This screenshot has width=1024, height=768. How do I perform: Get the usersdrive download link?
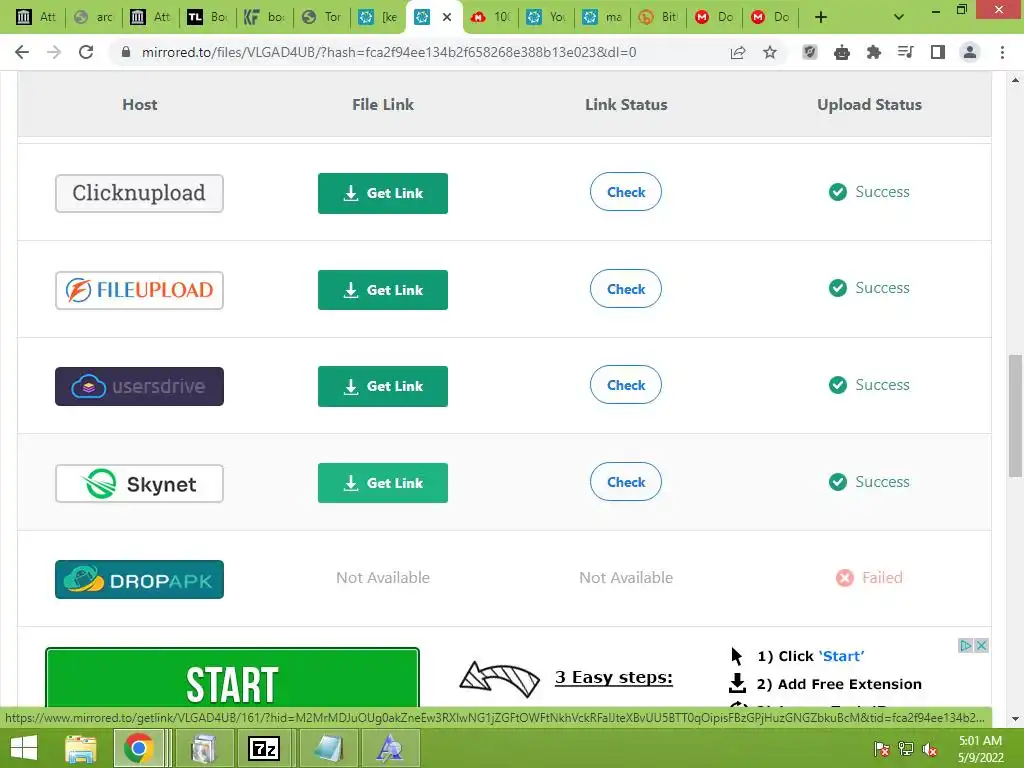pos(383,387)
